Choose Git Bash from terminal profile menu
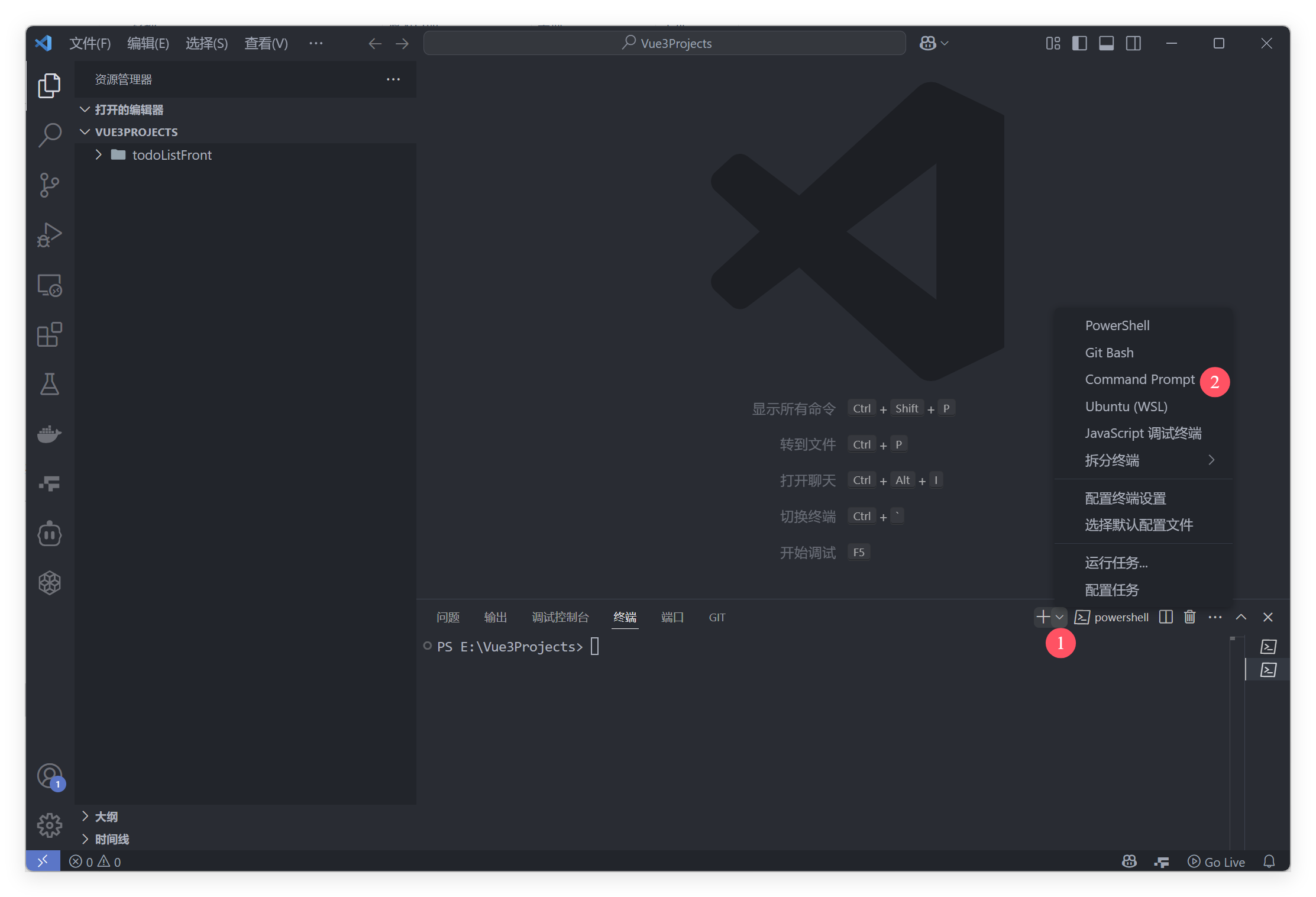This screenshot has height=897, width=1316. pyautogui.click(x=1144, y=353)
